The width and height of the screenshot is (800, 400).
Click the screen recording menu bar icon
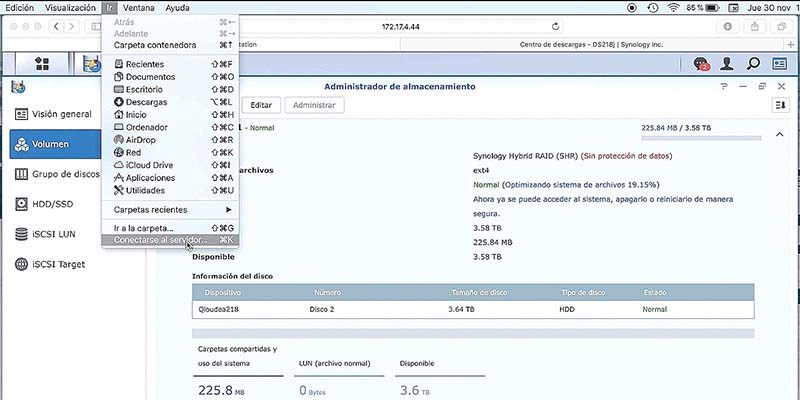pos(632,8)
